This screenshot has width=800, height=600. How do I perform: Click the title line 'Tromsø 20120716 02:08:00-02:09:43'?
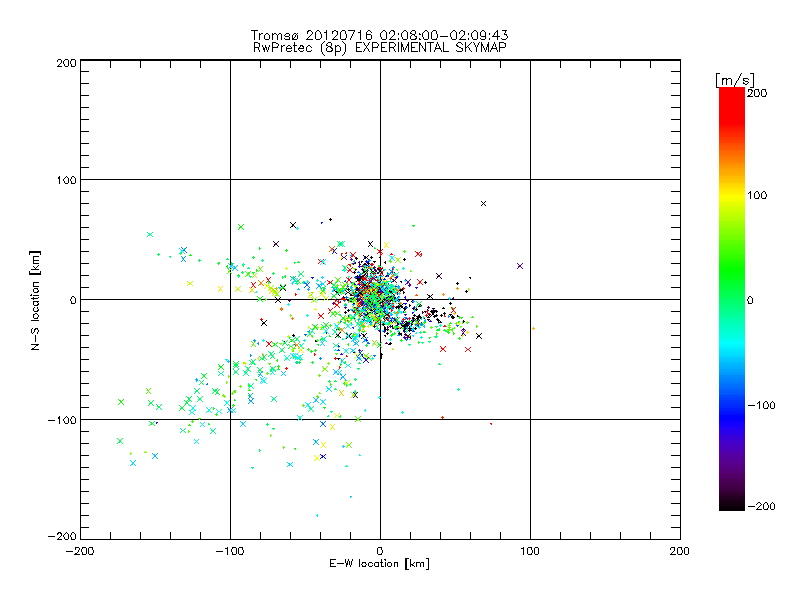click(x=379, y=35)
